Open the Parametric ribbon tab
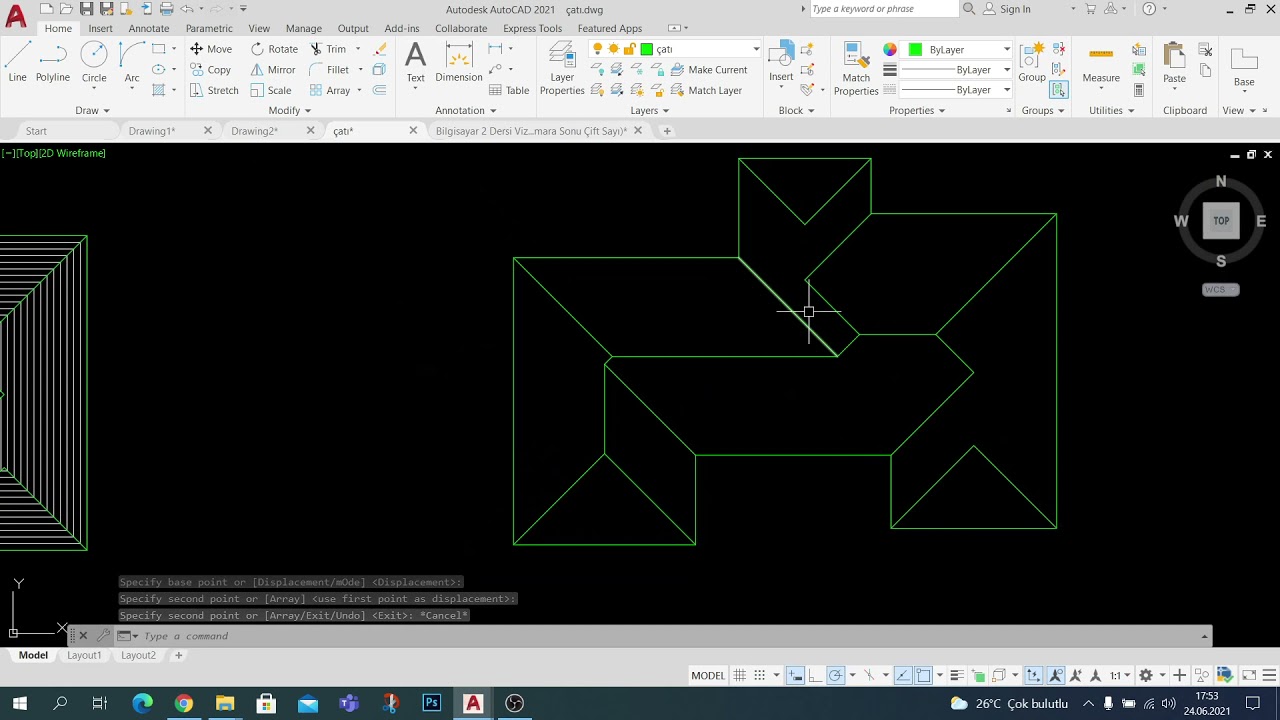 pos(209,28)
